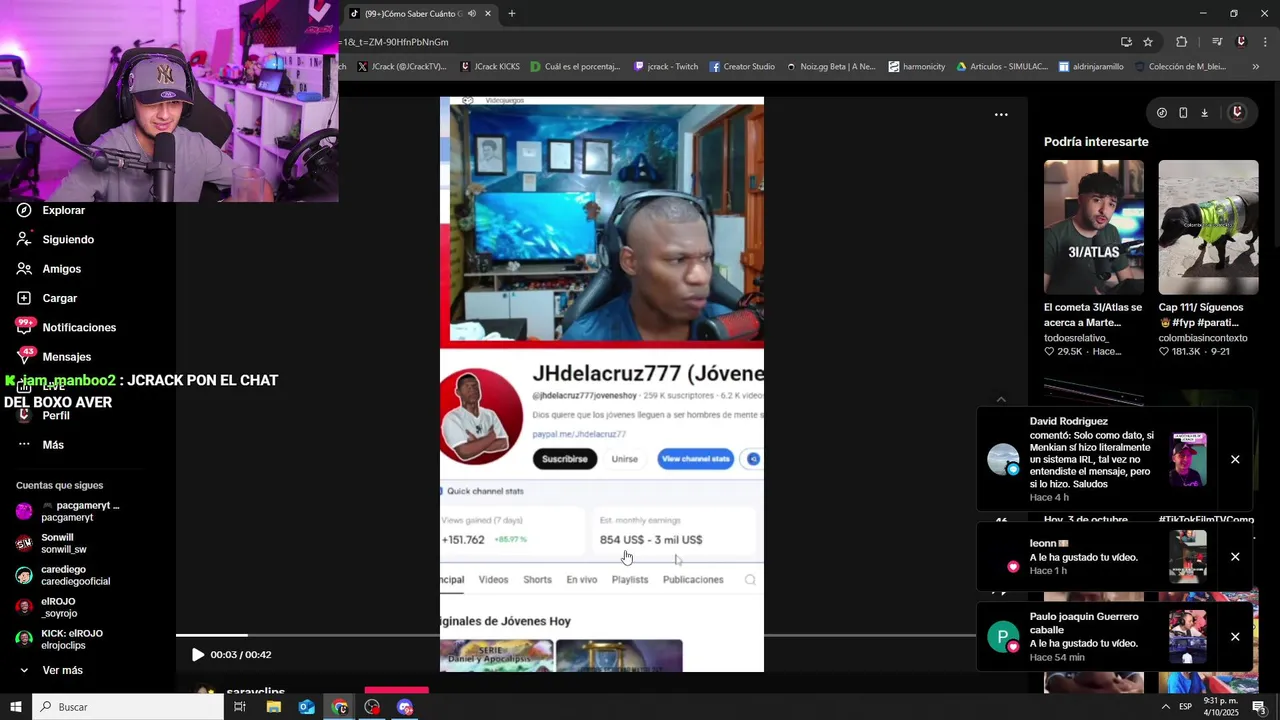Viewport: 1280px width, 720px height.
Task: Open the video three-dots options menu
Action: [1001, 115]
